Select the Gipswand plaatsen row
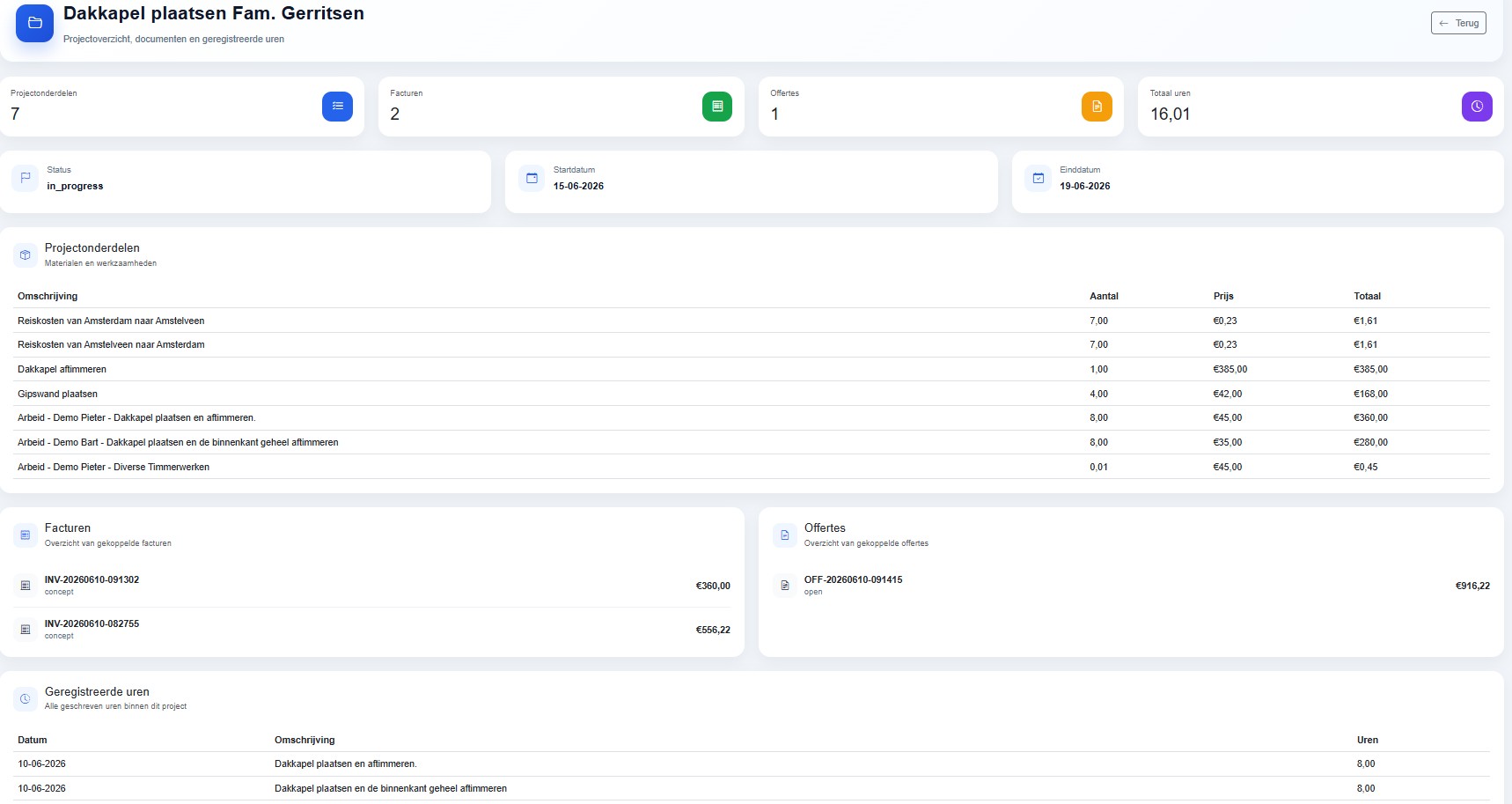 tap(753, 394)
